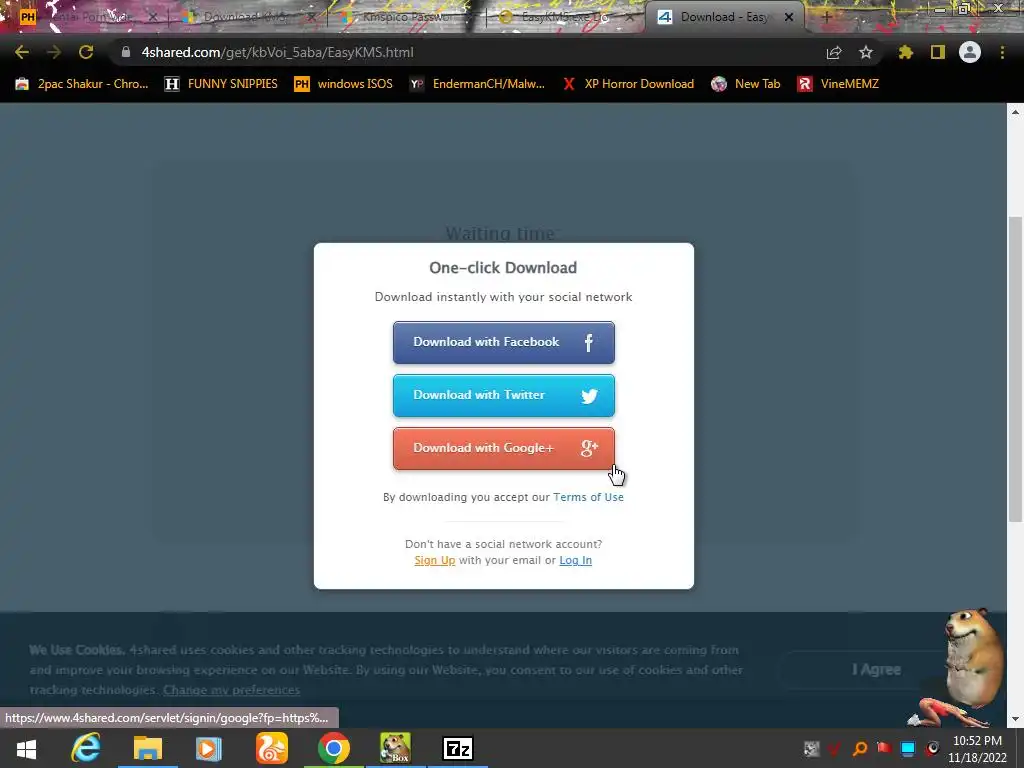Viewport: 1024px width, 768px height.
Task: Click the scrollbar down arrow
Action: pos(1016,719)
